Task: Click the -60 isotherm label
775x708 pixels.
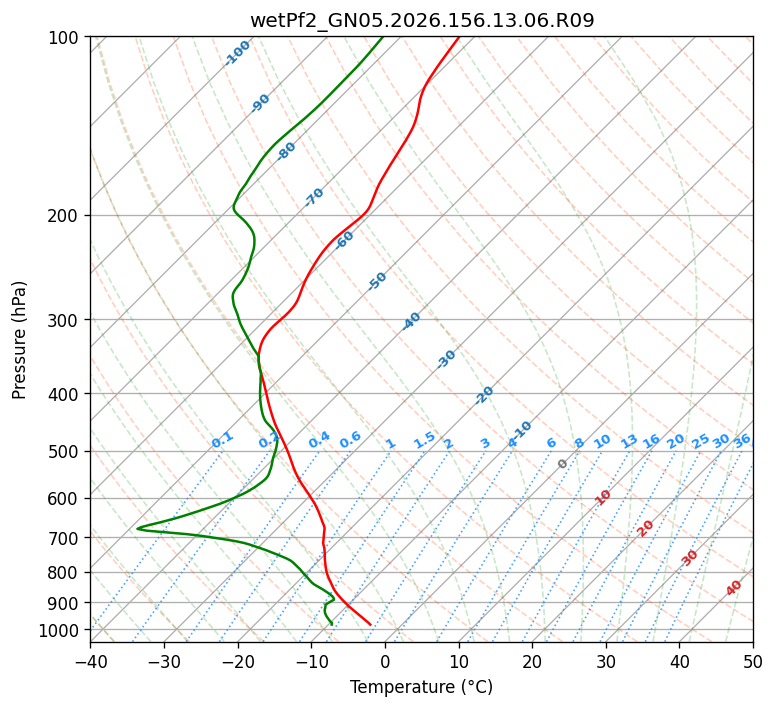Action: (x=344, y=239)
